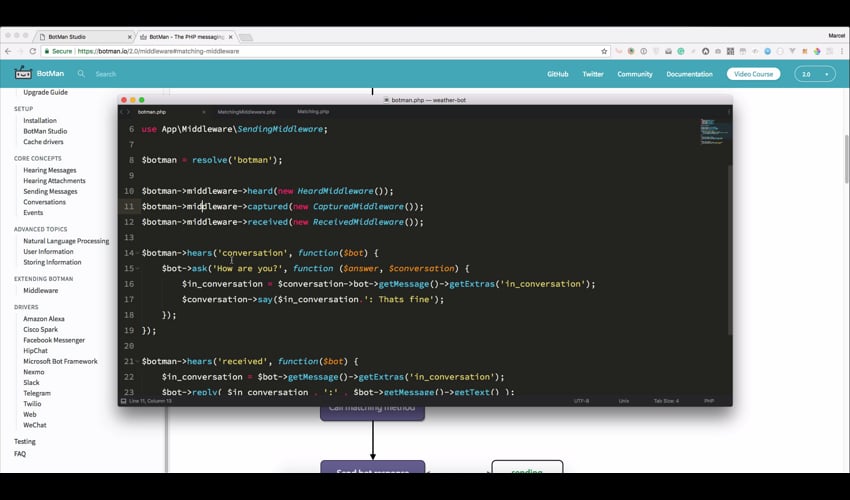Click the blue circular extension icon in Chrome toolbar
This screenshot has width=850, height=500.
click(768, 51)
